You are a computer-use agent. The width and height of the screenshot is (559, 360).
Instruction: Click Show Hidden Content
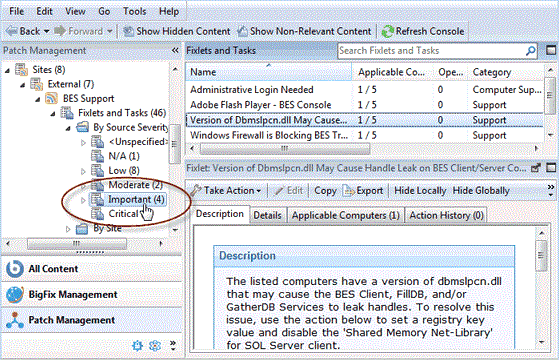[176, 31]
